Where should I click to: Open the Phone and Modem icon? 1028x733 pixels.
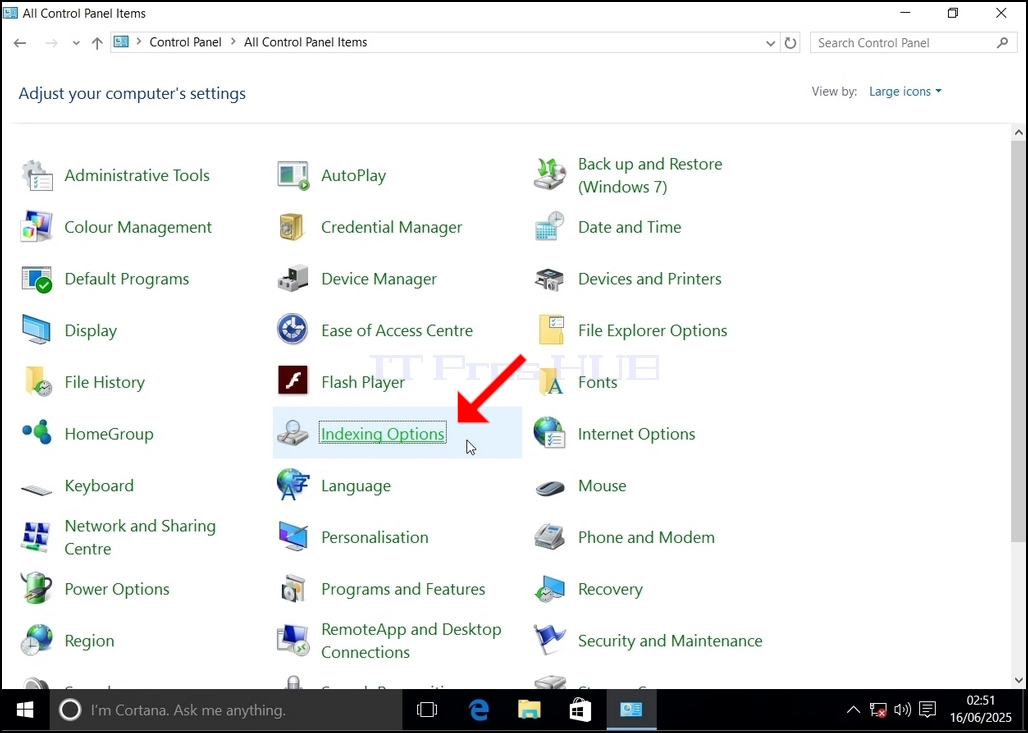pyautogui.click(x=549, y=537)
